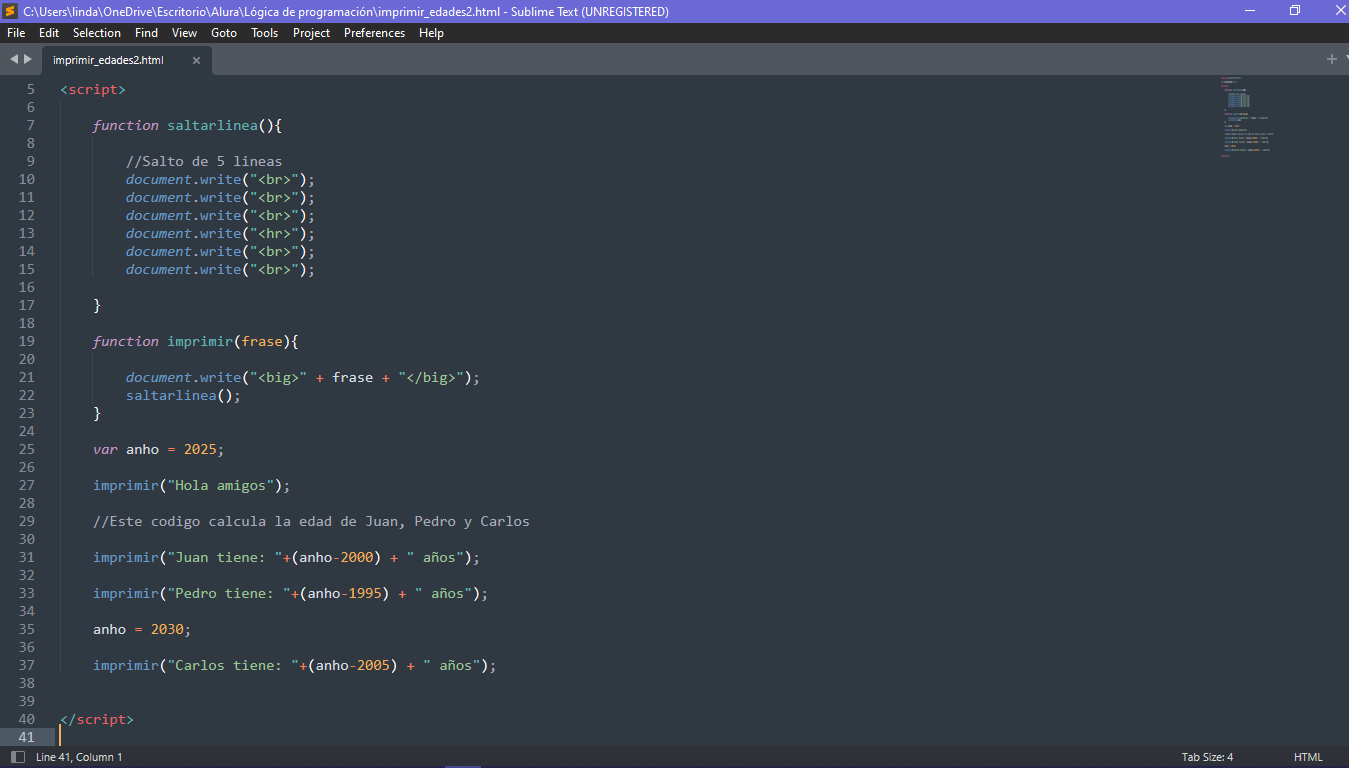The image size is (1349, 768).
Task: Click "<big>" string on line 21
Action: click(279, 377)
